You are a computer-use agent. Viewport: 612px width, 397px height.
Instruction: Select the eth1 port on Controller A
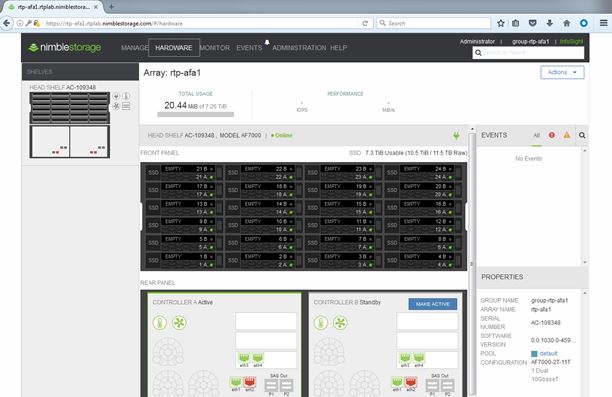[236, 384]
